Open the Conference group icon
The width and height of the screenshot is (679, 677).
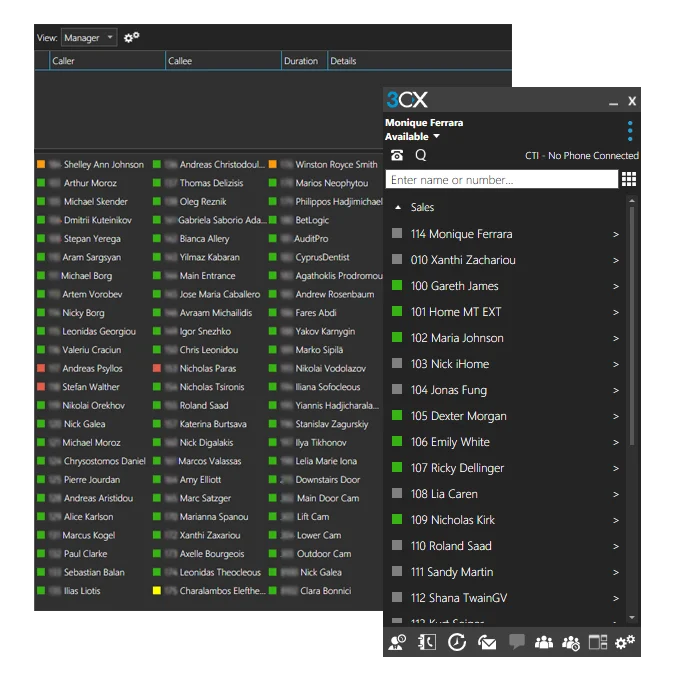coord(544,643)
